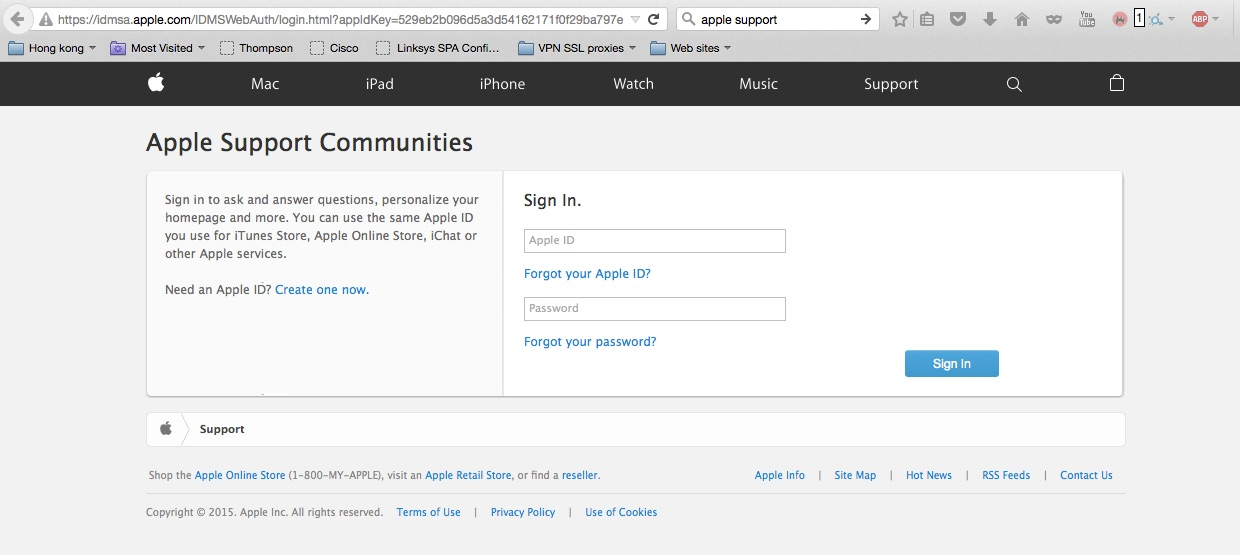
Task: Select Support in the Apple navigation bar
Action: (x=891, y=84)
